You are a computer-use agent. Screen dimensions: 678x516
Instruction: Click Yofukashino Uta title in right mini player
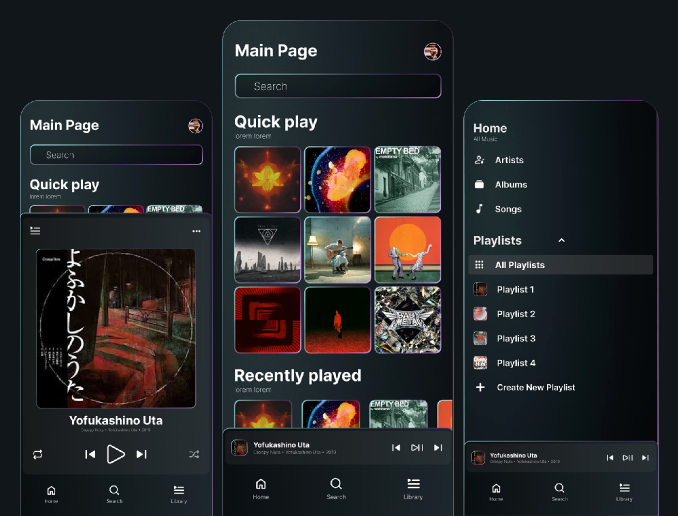[513, 455]
